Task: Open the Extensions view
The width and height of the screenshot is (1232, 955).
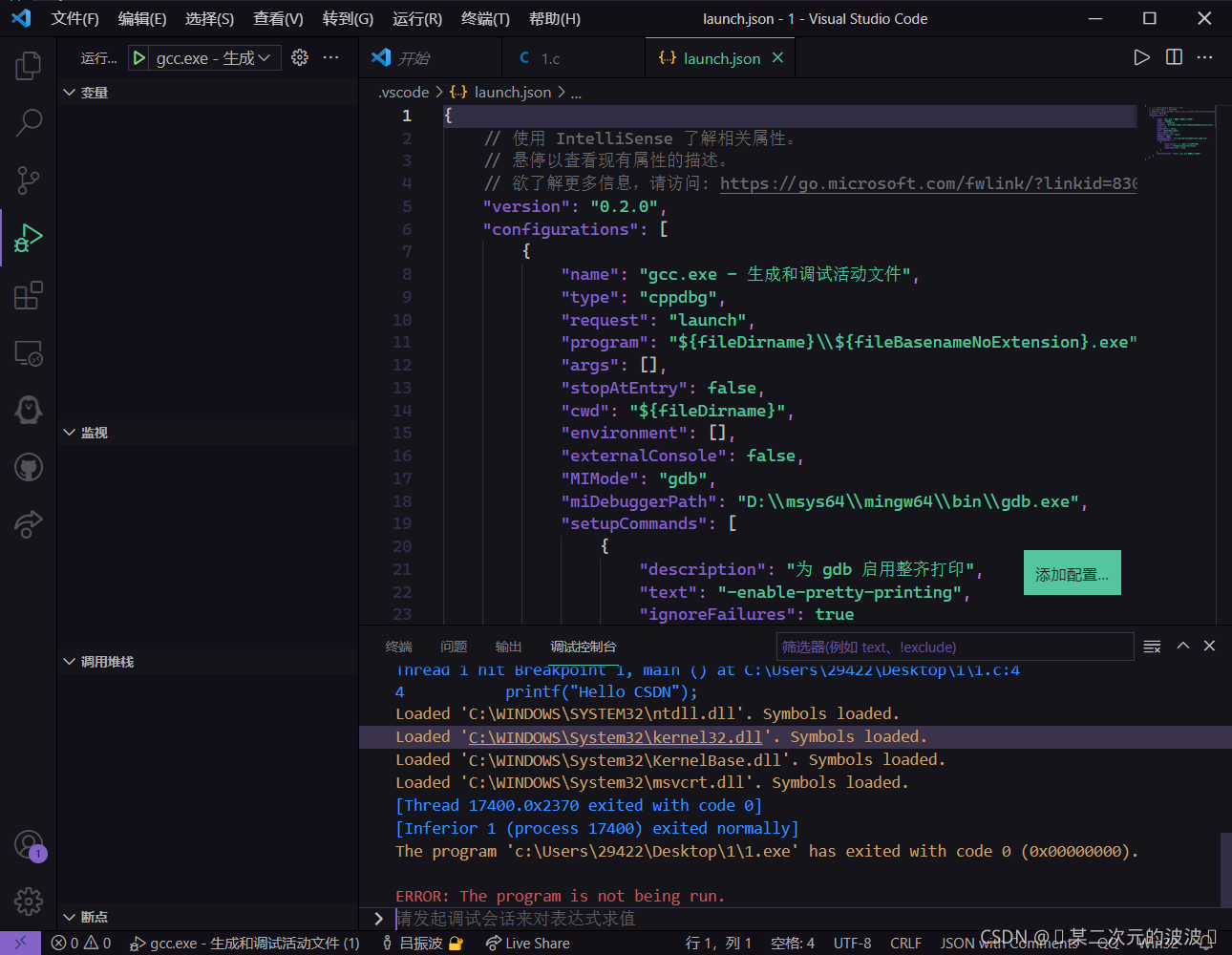Action: 29,295
